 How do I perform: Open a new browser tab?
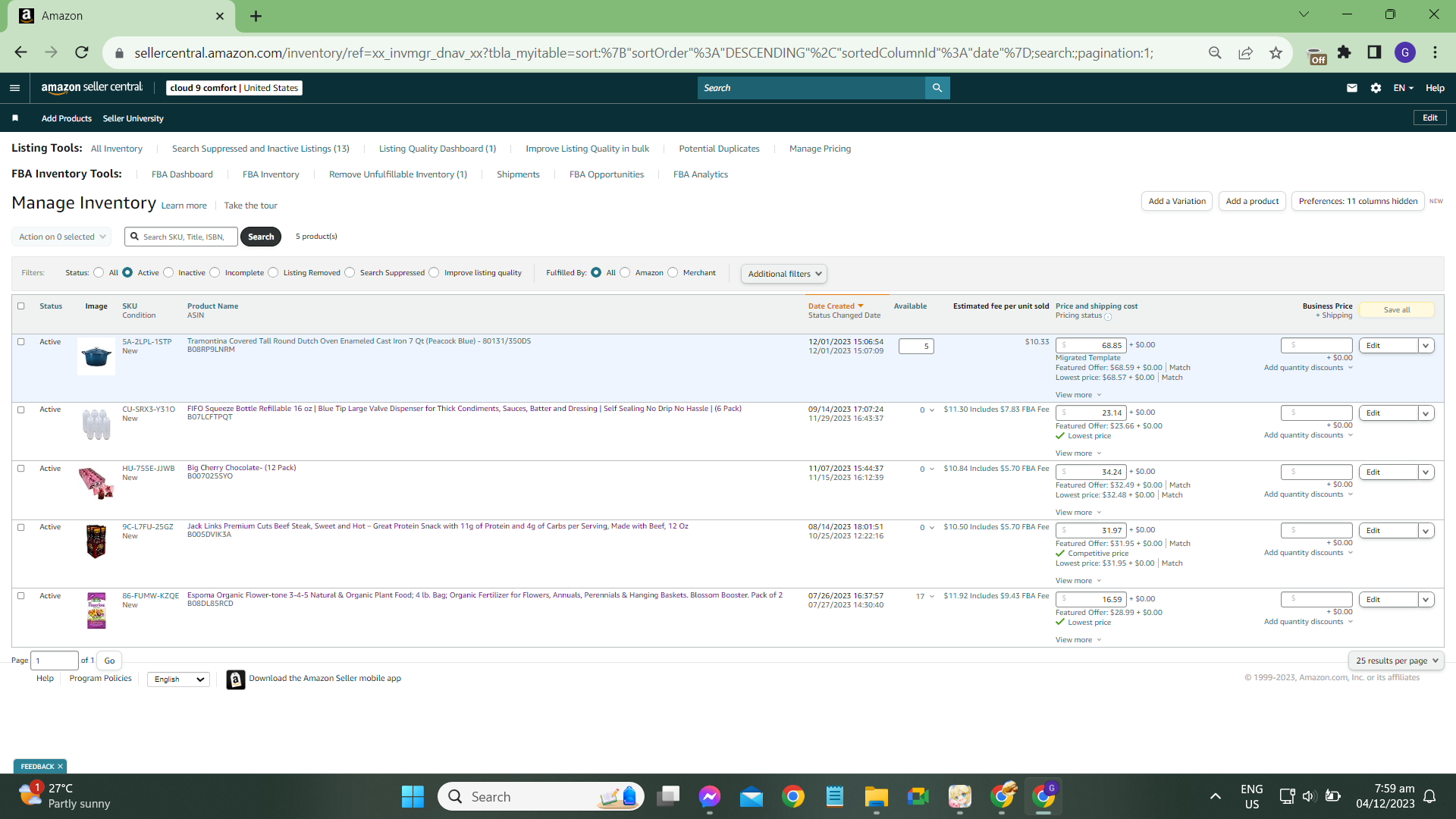coord(256,16)
